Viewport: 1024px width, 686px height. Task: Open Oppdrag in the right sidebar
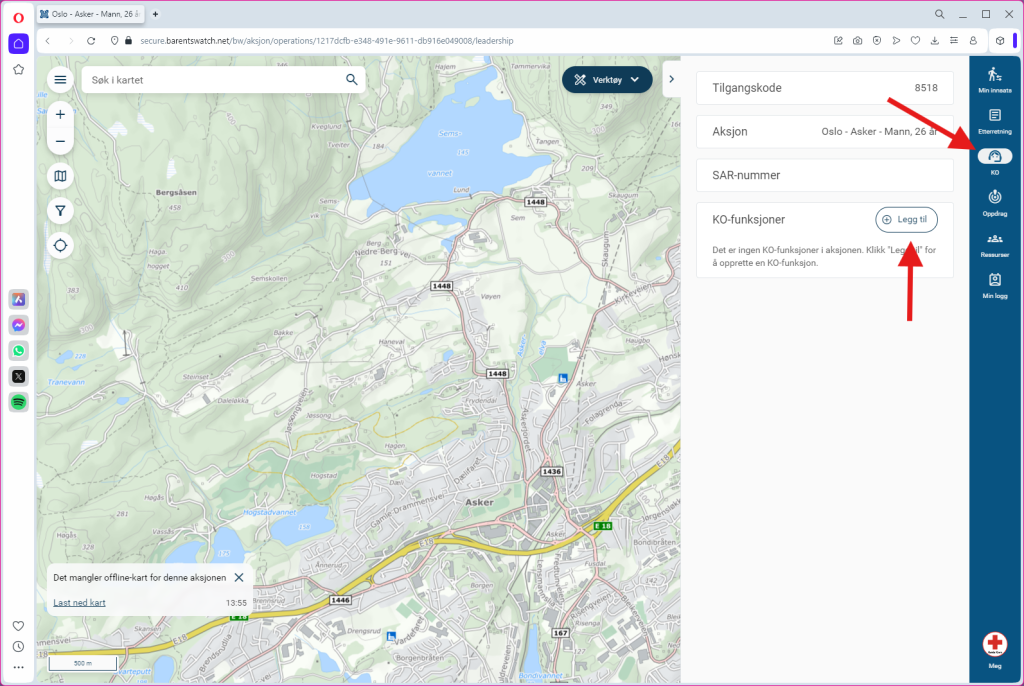click(994, 202)
